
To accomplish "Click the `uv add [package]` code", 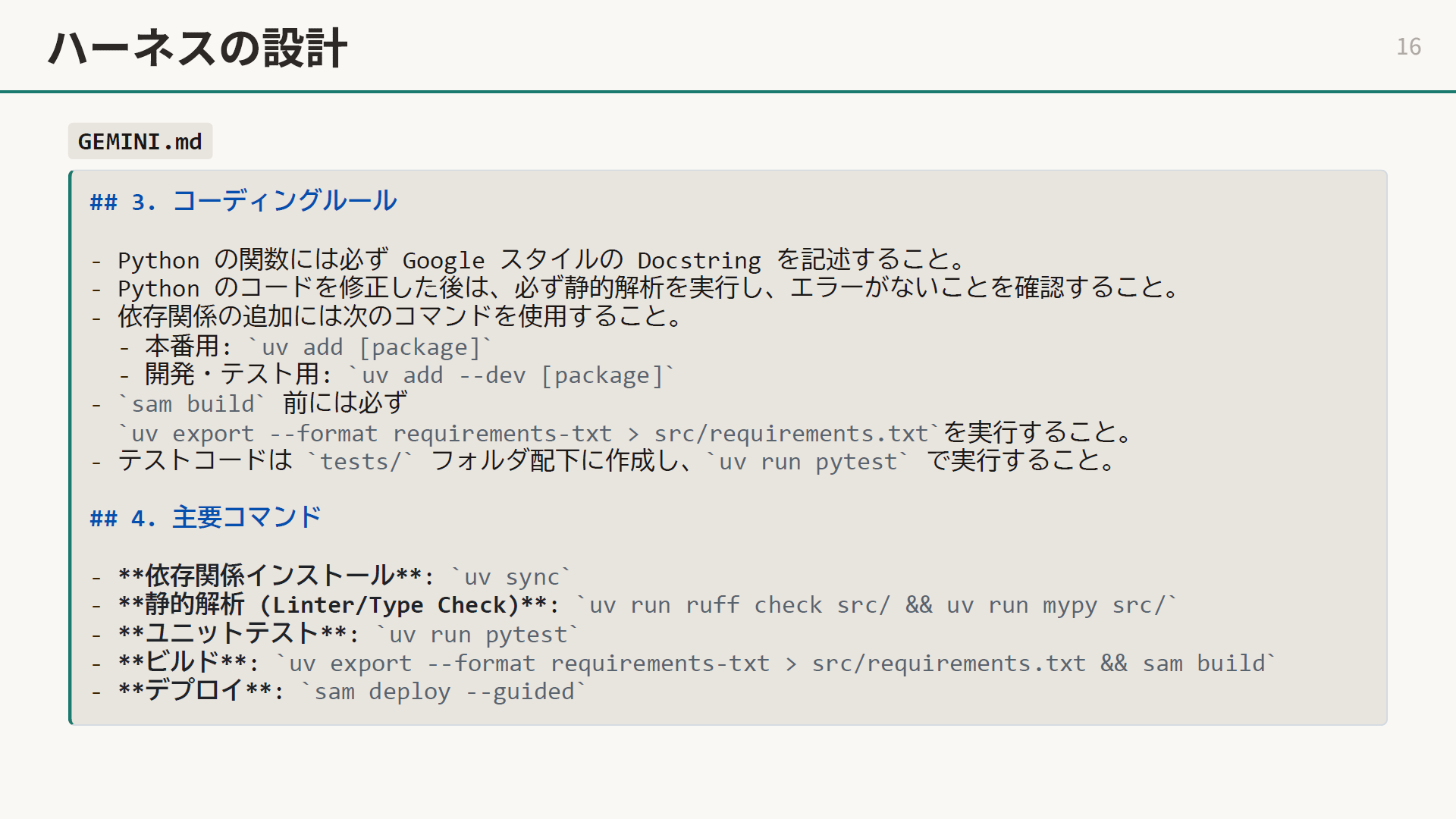I will (371, 347).
